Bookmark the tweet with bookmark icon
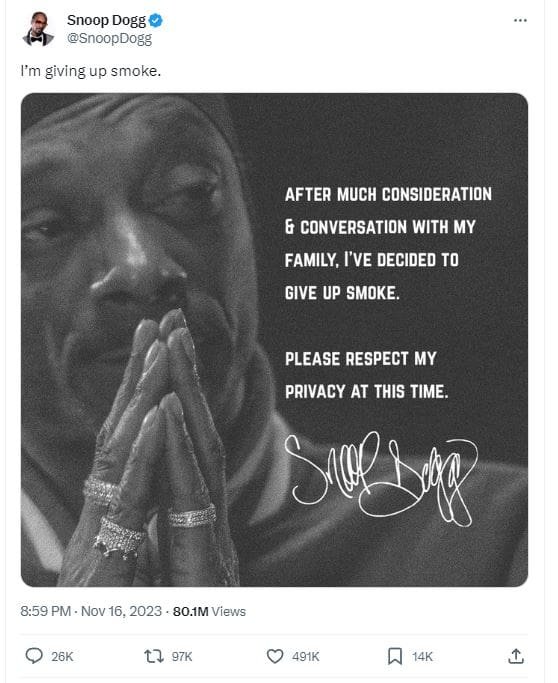 (395, 656)
